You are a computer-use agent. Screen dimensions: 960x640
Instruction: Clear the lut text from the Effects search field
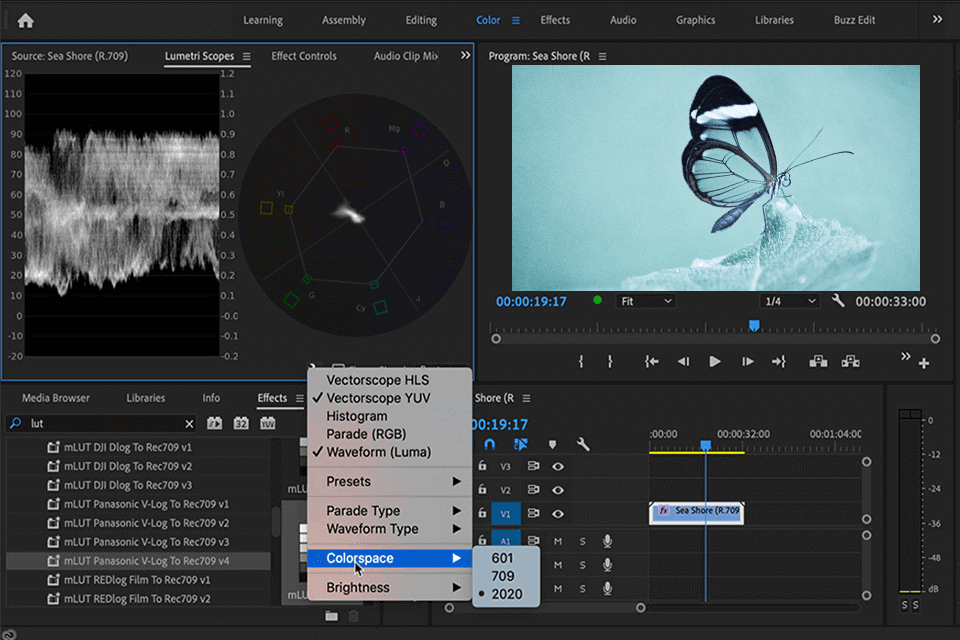click(189, 423)
